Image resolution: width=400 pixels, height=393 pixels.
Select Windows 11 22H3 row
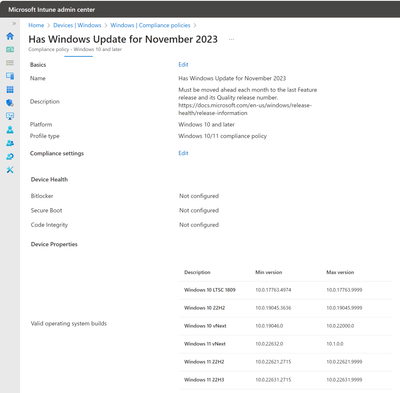coord(286,380)
